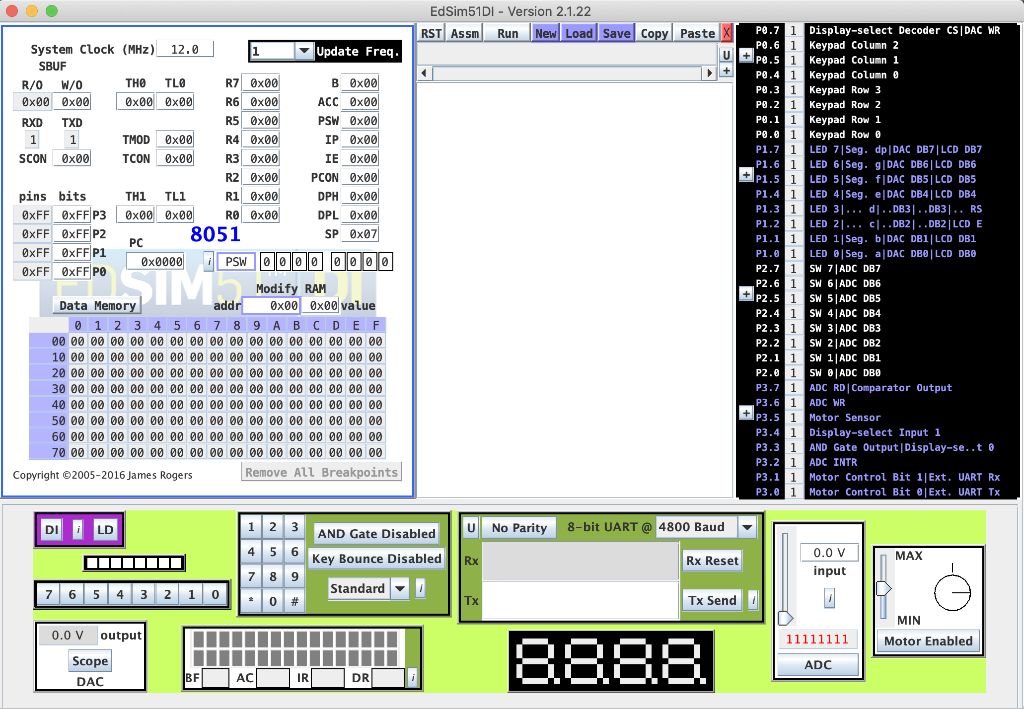Toggle AND Gate Disabled button

click(x=376, y=533)
